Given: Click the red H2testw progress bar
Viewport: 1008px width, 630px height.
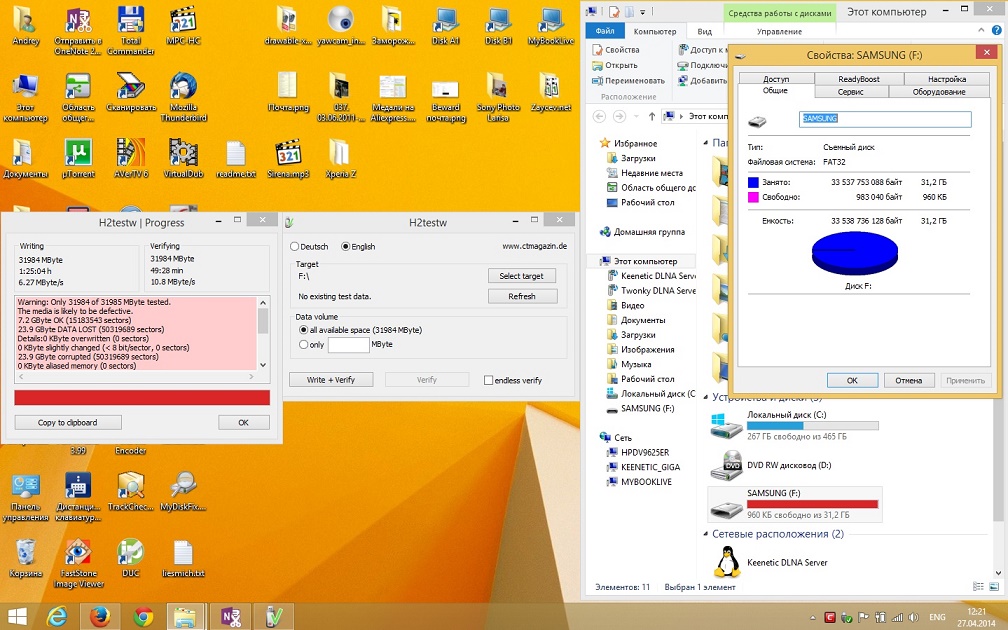Looking at the screenshot, I should (x=142, y=397).
